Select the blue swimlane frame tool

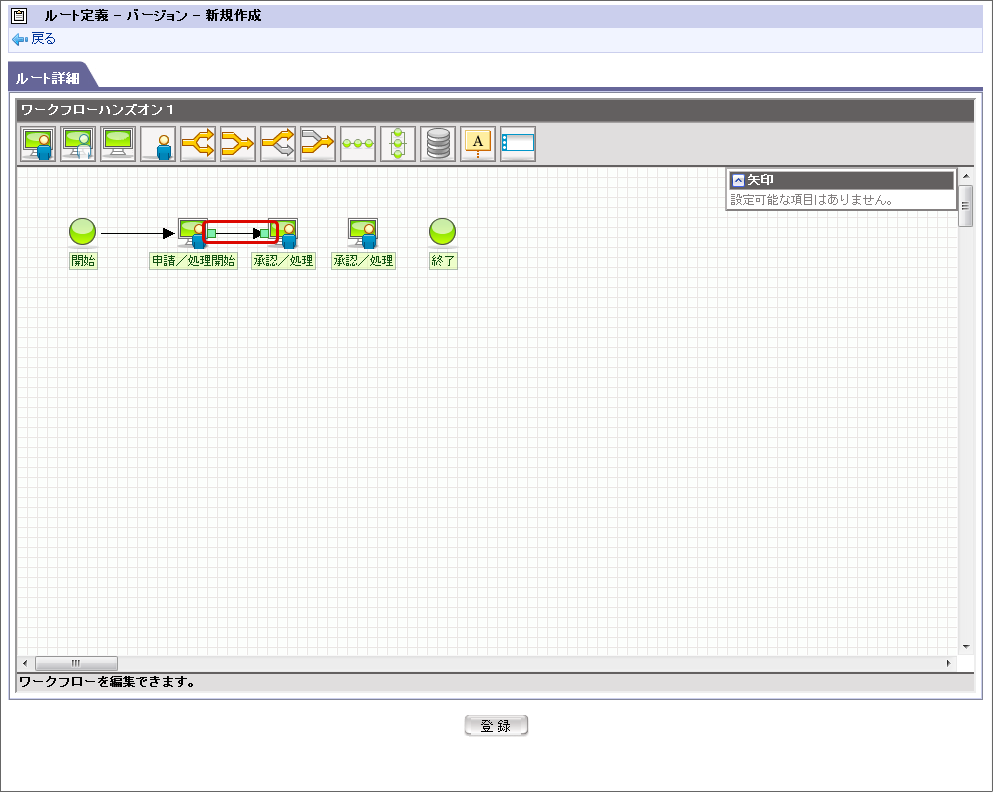517,144
